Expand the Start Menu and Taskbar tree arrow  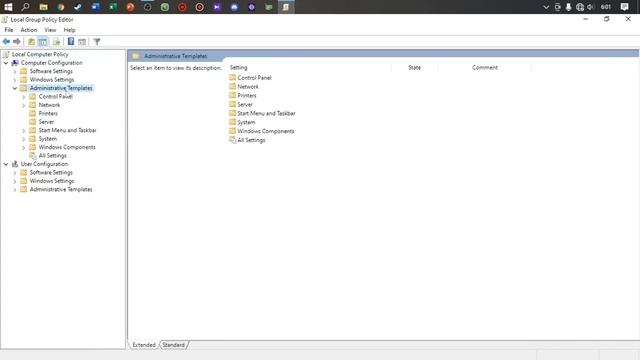(24, 131)
